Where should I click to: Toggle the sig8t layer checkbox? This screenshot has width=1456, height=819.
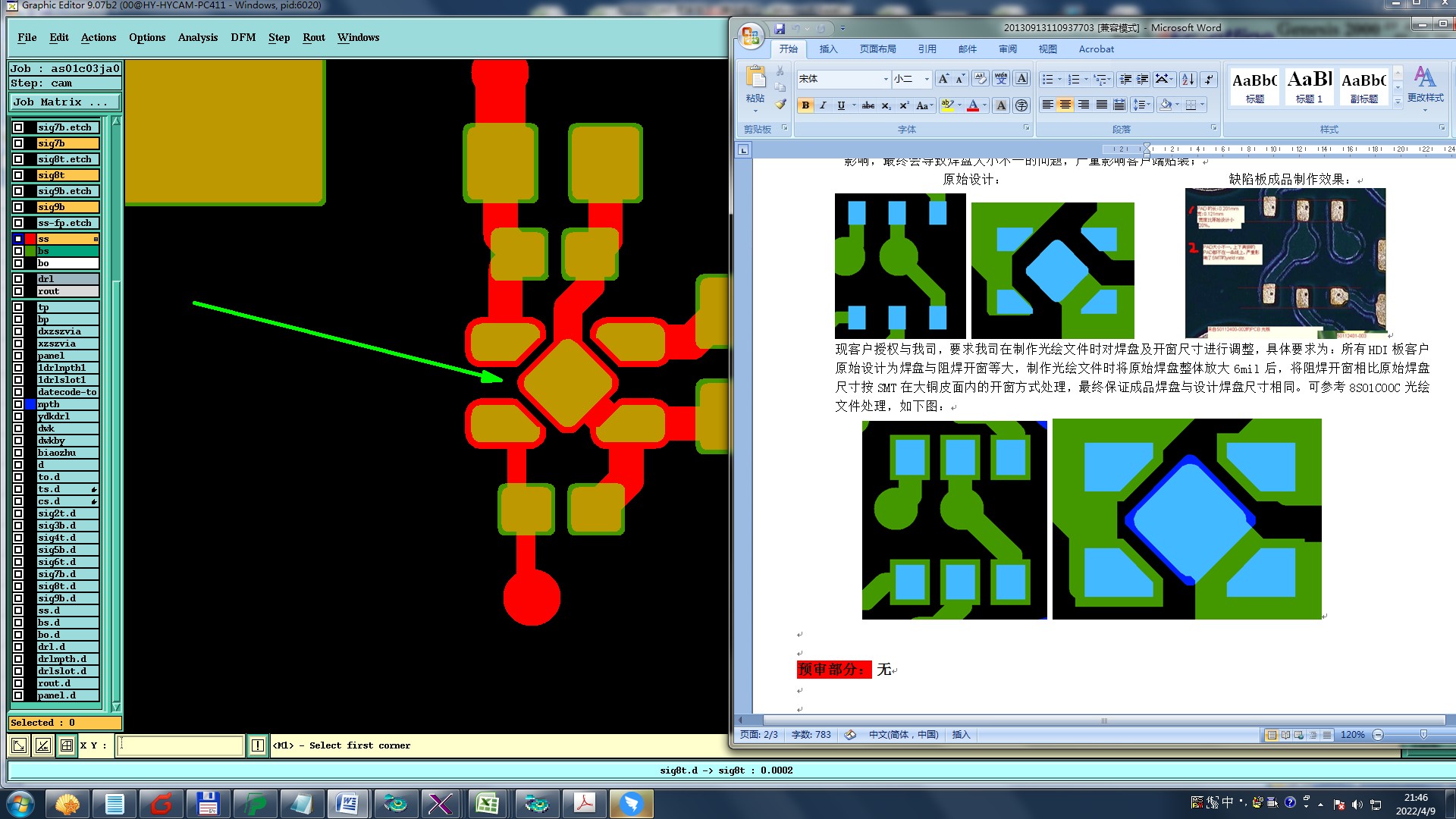click(x=18, y=175)
